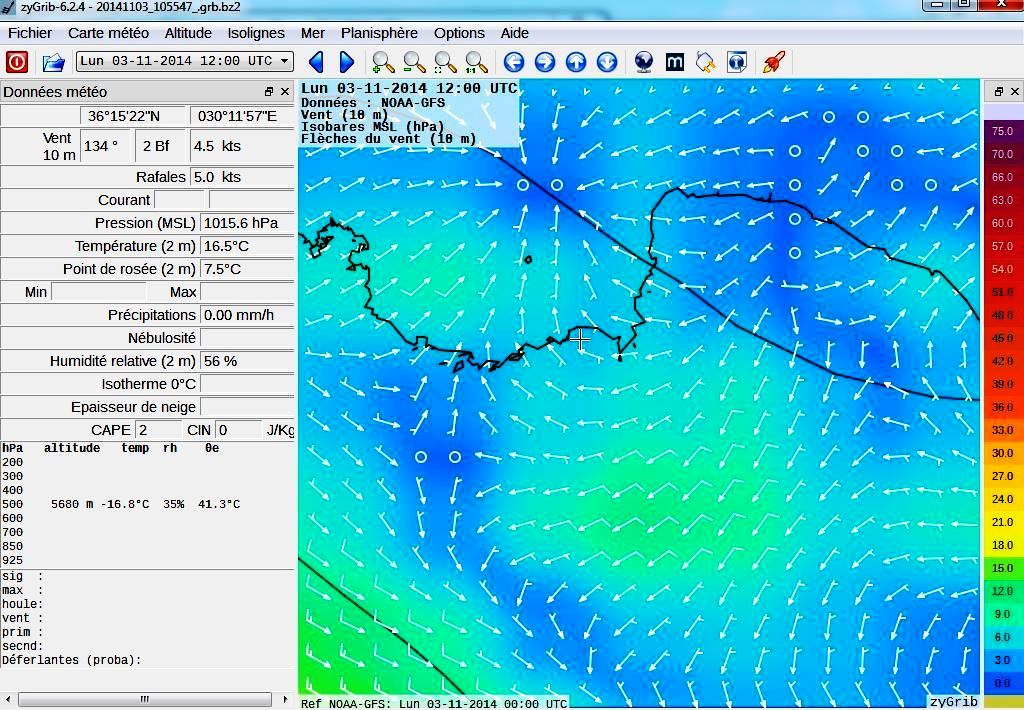The height and width of the screenshot is (710, 1024).
Task: Click the longitude field 030°11'57"E
Action: tap(242, 116)
